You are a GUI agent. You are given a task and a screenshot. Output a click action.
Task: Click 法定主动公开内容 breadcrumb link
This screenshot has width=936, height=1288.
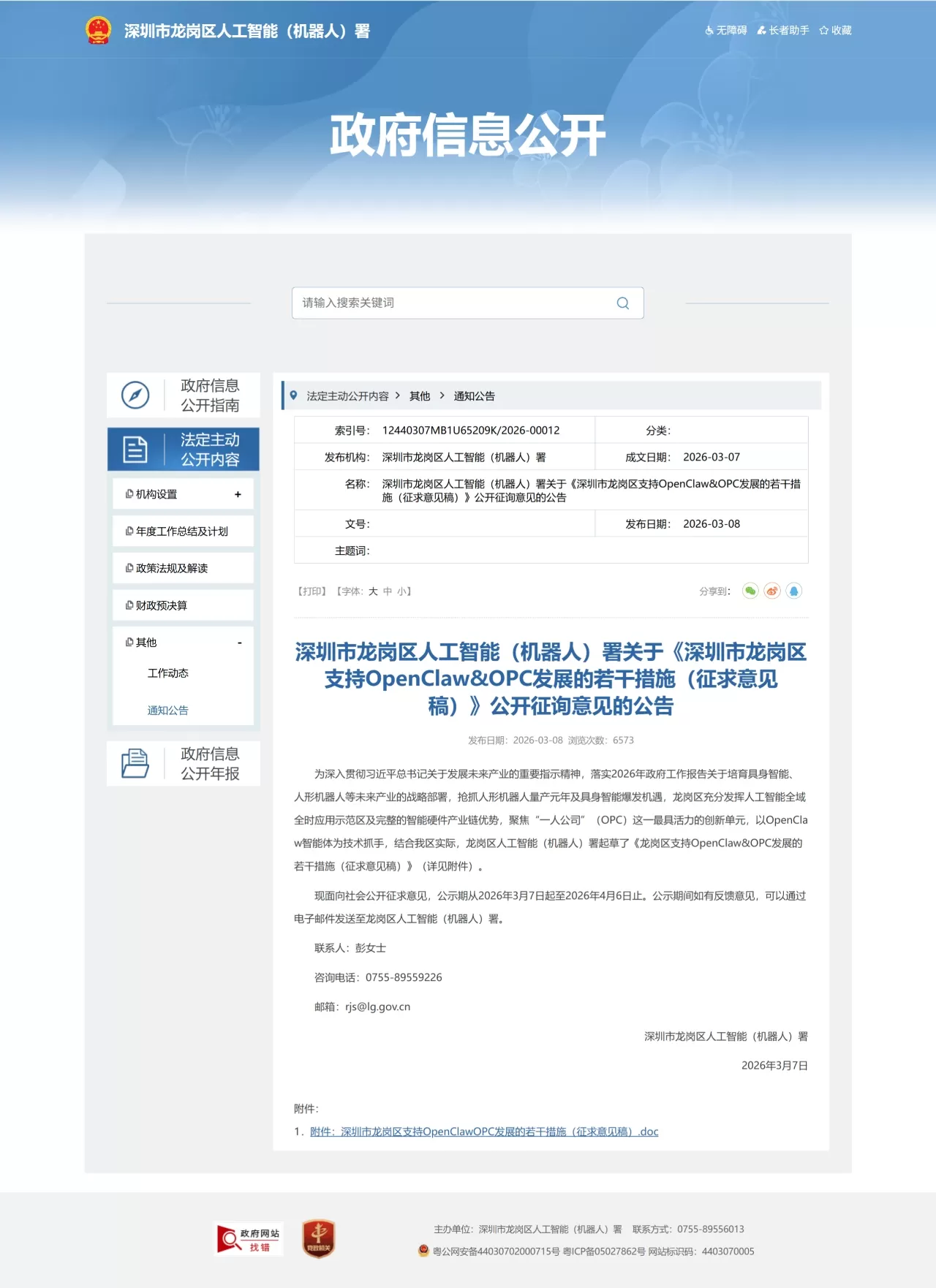point(348,396)
